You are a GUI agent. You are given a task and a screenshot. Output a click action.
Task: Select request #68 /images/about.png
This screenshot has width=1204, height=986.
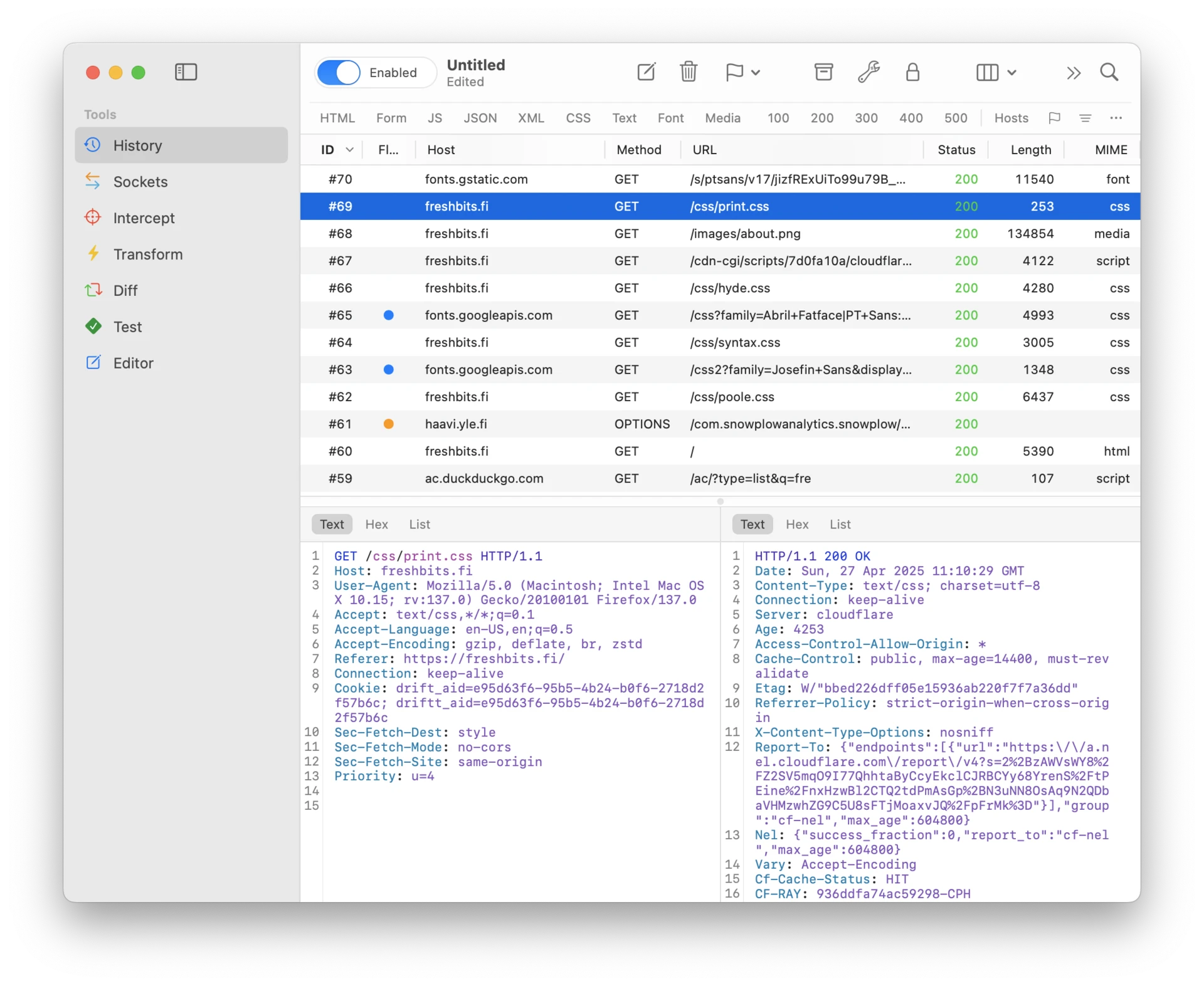(720, 234)
